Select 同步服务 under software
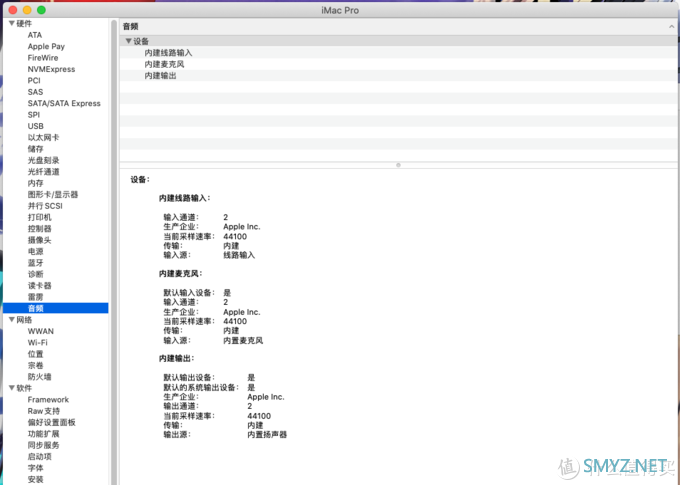This screenshot has height=485, width=680. (43, 445)
